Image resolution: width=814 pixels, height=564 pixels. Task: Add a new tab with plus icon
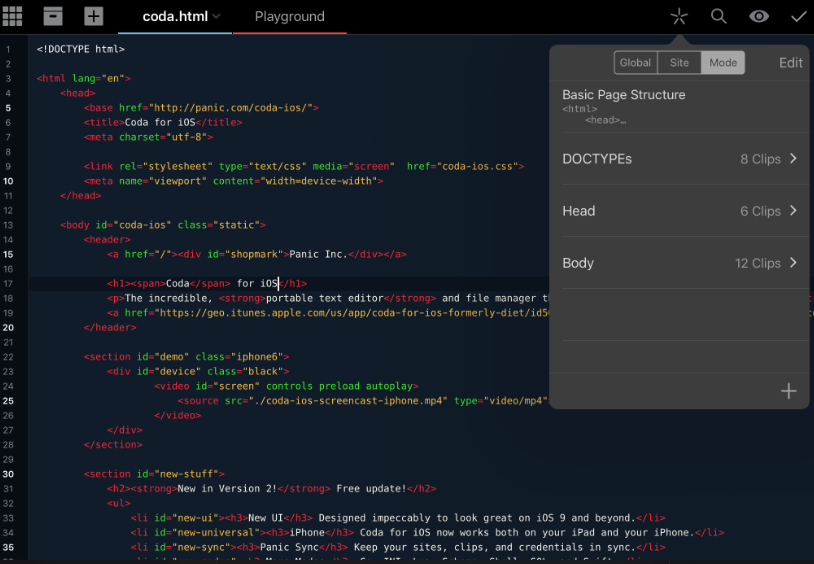point(93,16)
